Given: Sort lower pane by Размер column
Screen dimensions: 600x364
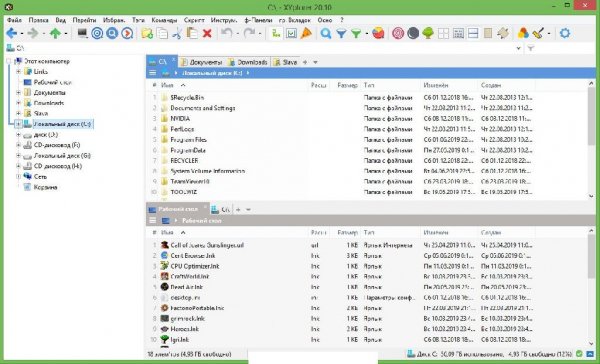Looking at the screenshot, I should click(346, 233).
